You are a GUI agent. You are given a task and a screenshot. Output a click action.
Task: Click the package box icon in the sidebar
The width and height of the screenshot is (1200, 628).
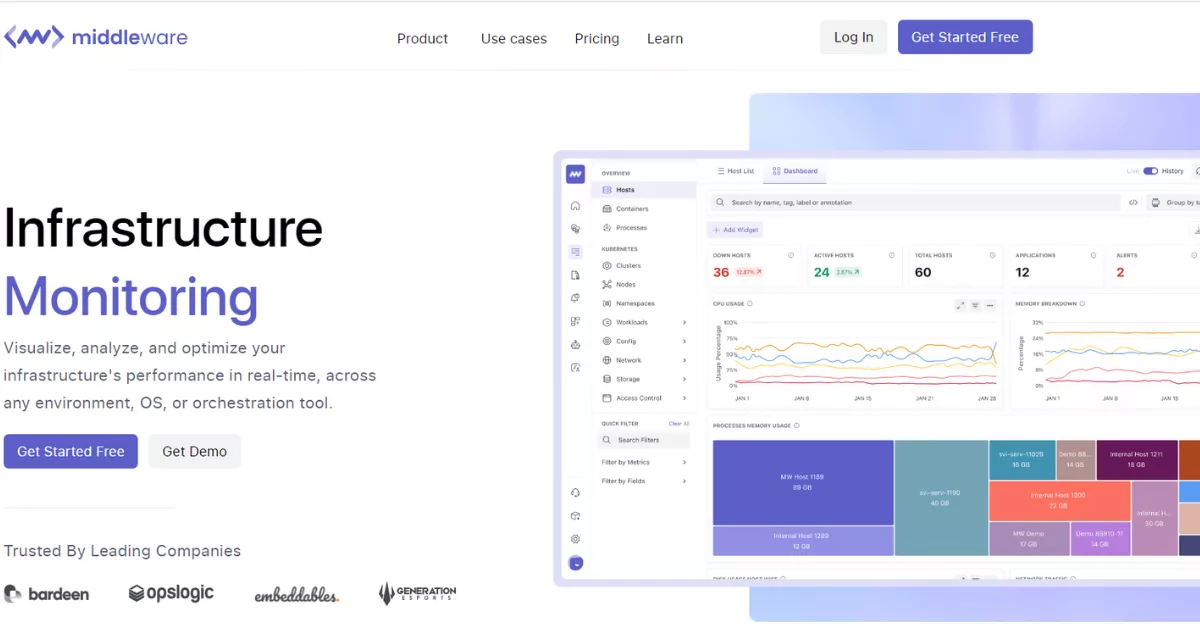coord(575,516)
